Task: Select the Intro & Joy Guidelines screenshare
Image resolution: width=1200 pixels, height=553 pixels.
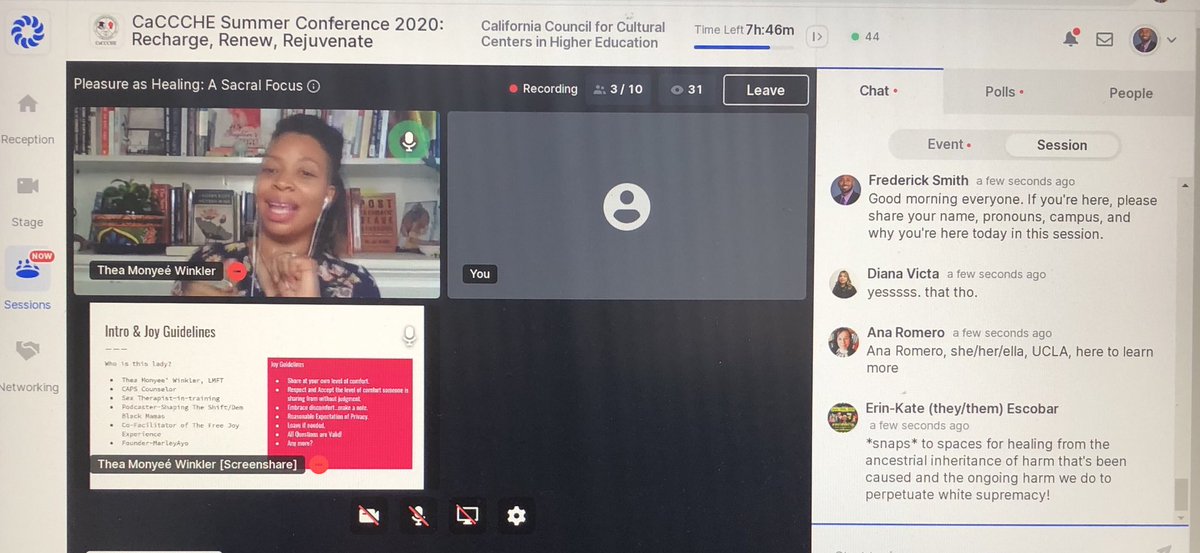Action: (257, 397)
